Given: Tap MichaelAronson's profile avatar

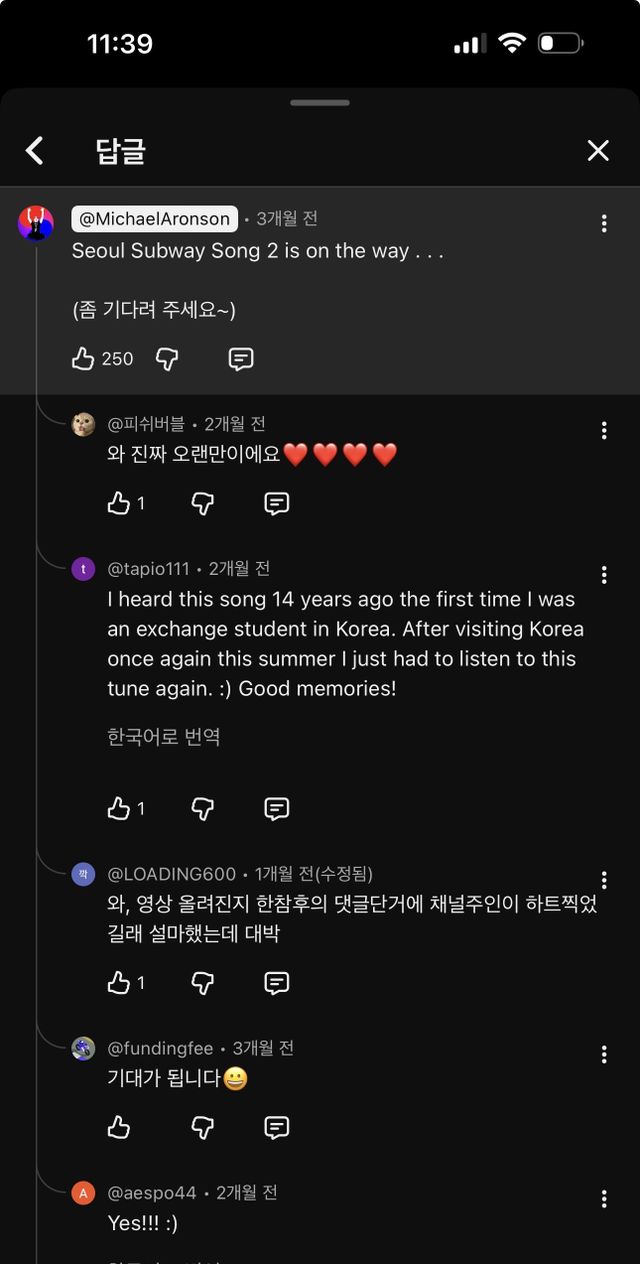Looking at the screenshot, I should (36, 223).
